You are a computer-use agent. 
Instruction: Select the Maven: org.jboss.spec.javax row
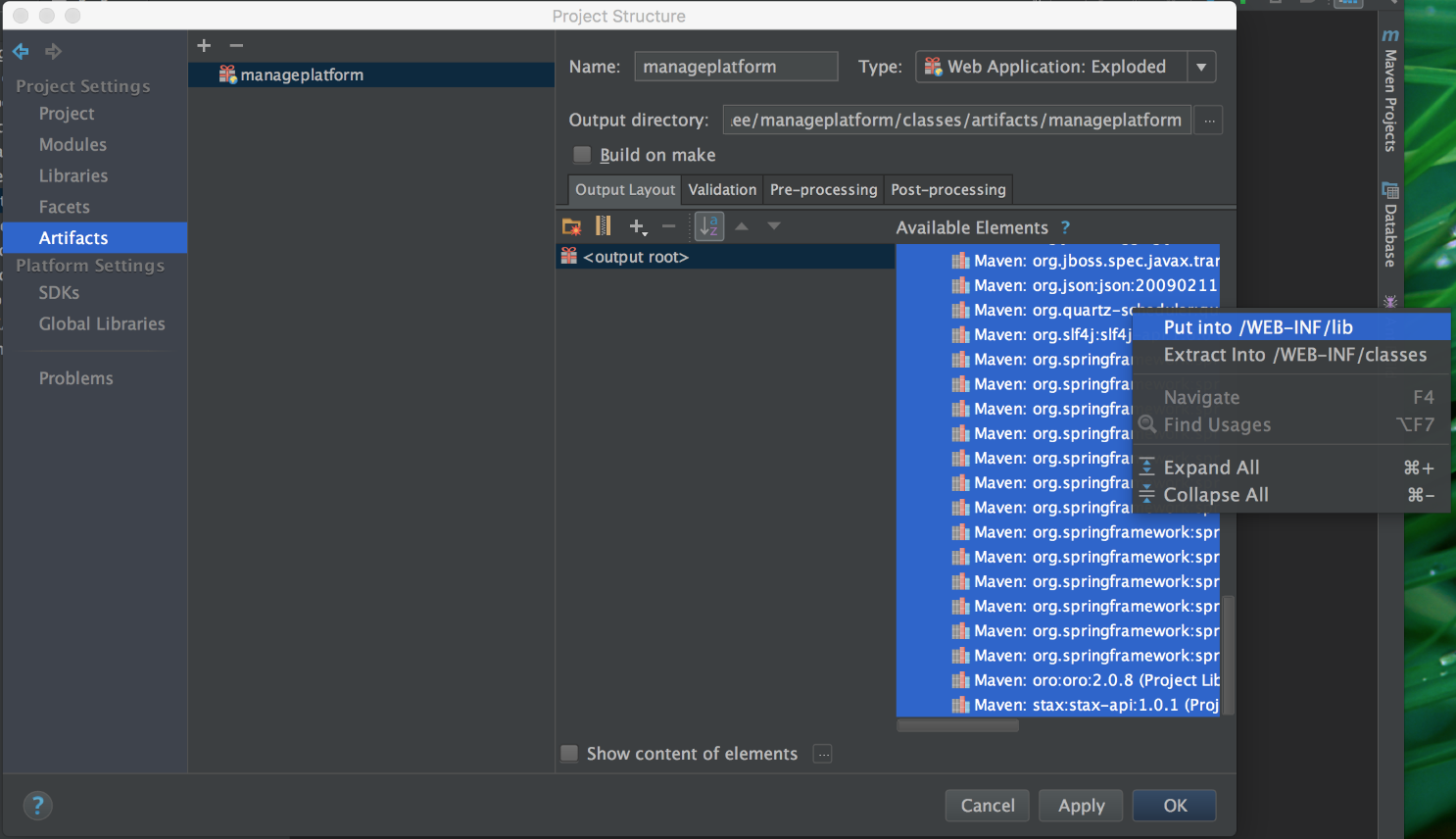(x=1058, y=261)
